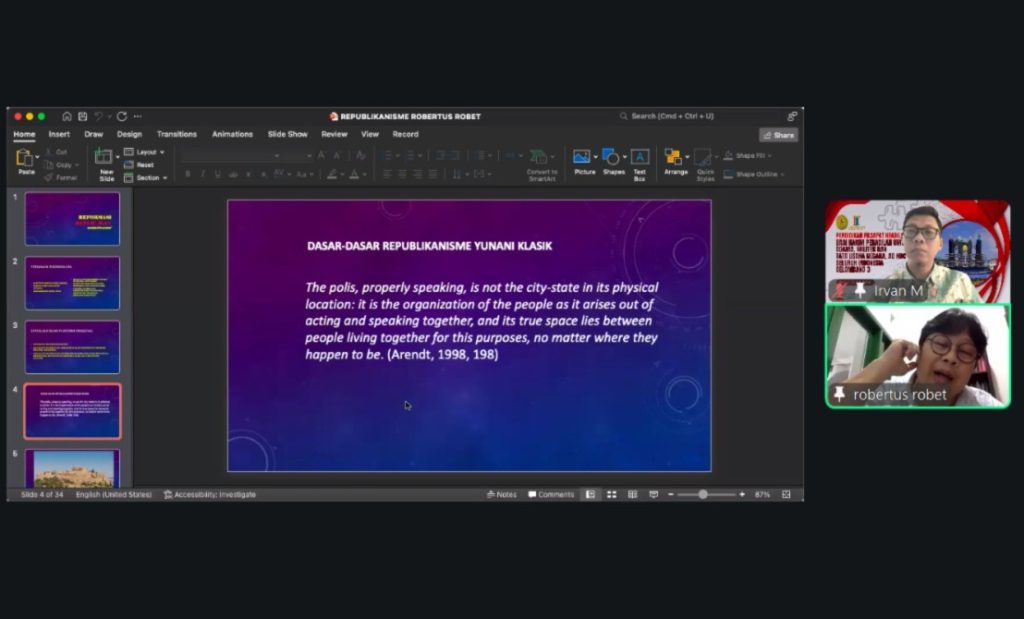
Task: Click the Home icon in title bar
Action: [67, 116]
